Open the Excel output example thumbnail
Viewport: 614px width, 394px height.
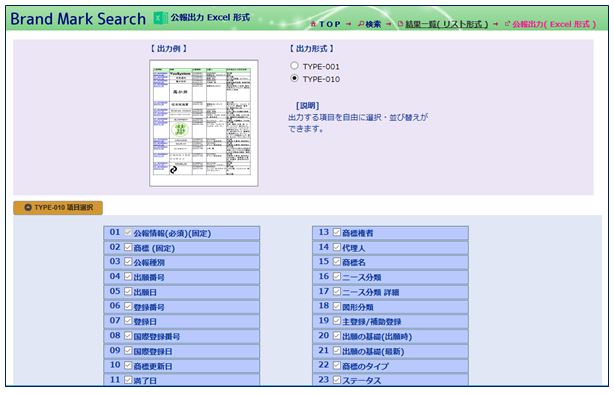click(x=204, y=123)
